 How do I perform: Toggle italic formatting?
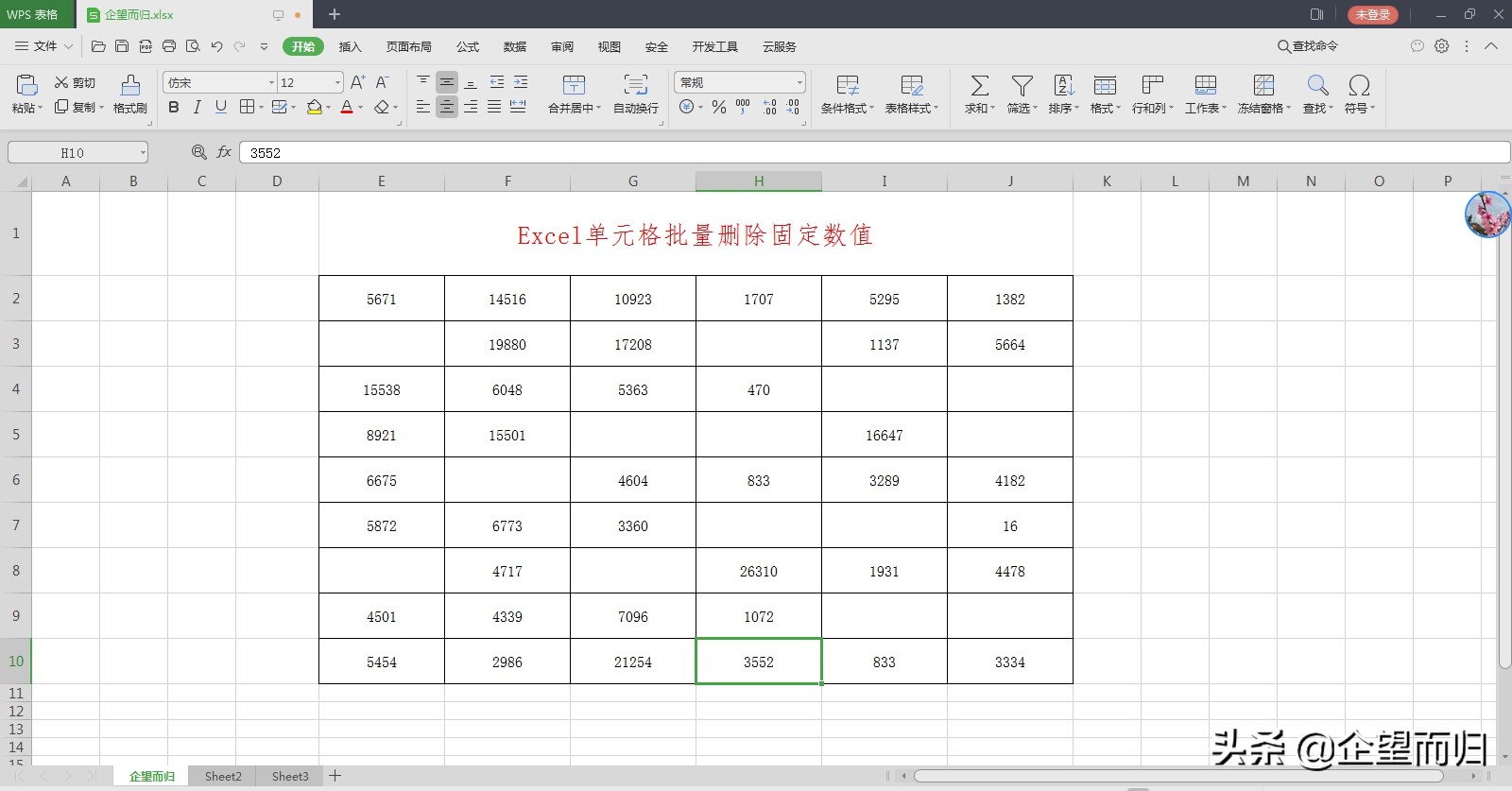point(198,108)
